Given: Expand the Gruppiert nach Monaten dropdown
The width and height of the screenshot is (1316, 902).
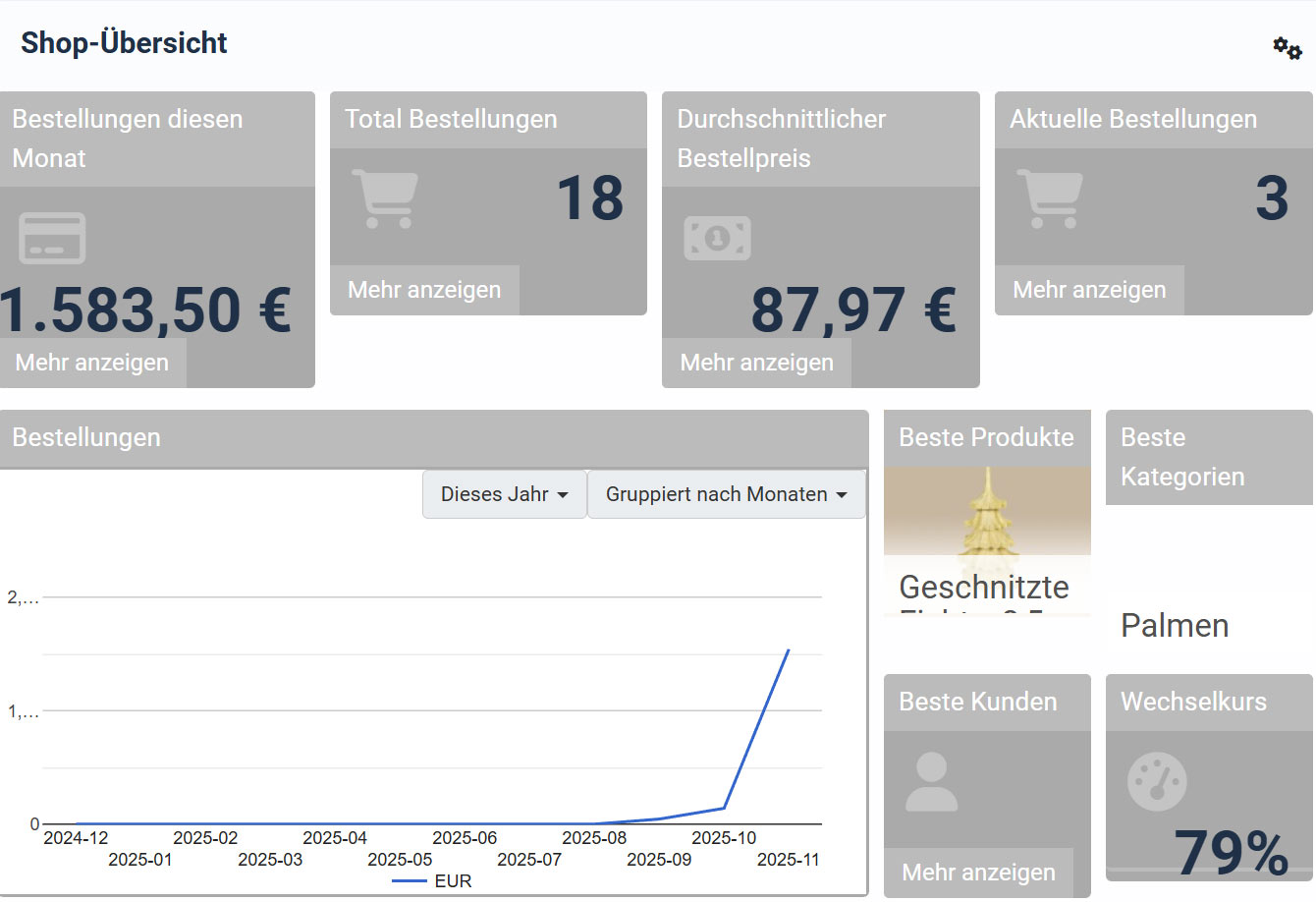Looking at the screenshot, I should pos(726,494).
